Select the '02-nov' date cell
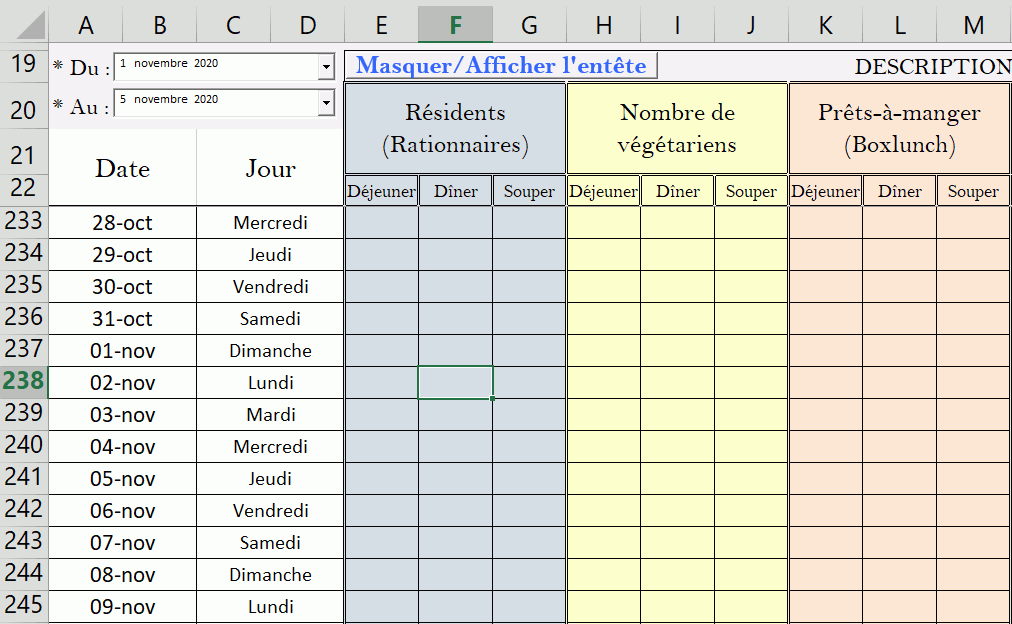1012x624 pixels. [x=123, y=383]
